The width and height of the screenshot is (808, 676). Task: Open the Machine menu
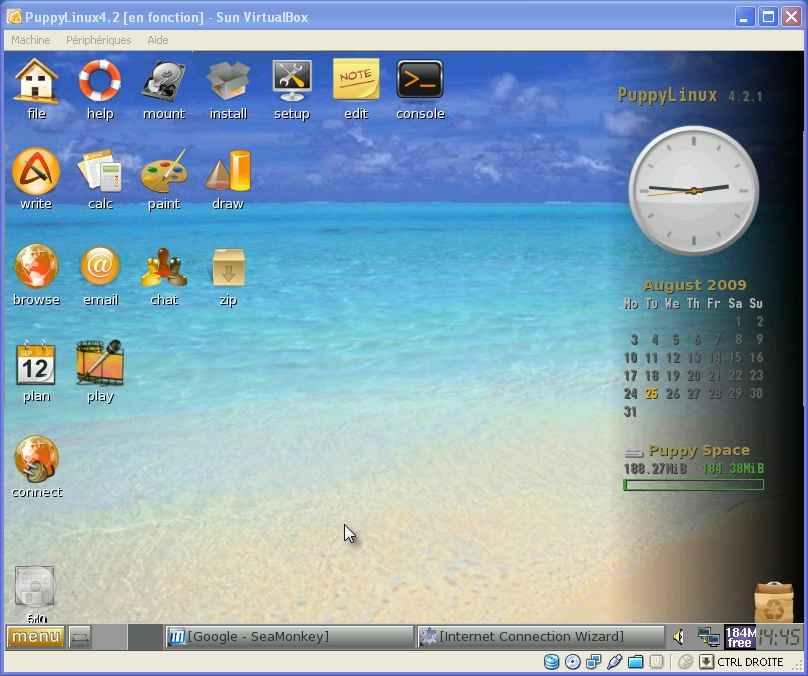click(30, 40)
